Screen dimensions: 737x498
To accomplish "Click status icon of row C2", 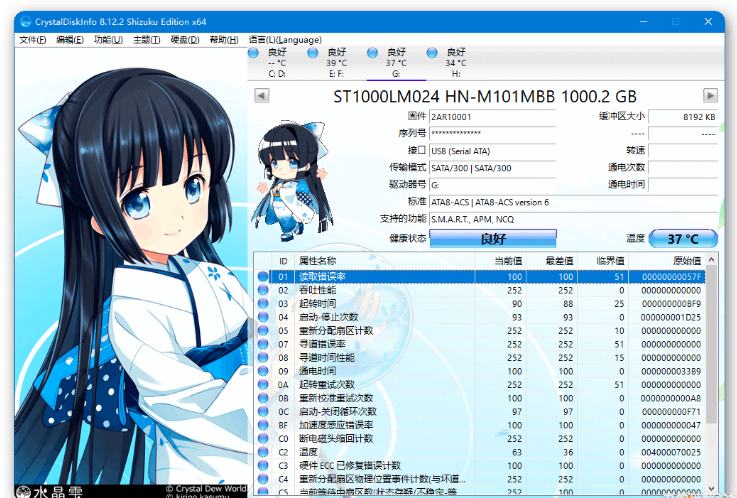I will [x=263, y=452].
